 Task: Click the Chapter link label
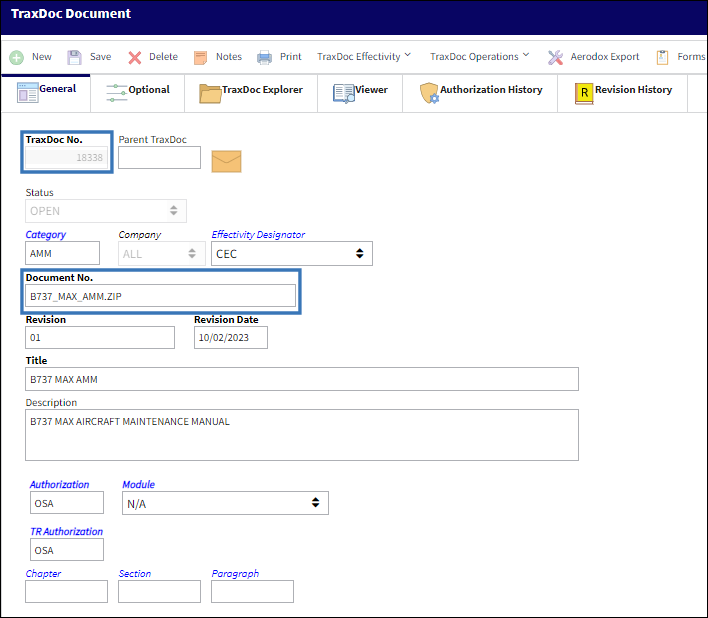coord(43,573)
